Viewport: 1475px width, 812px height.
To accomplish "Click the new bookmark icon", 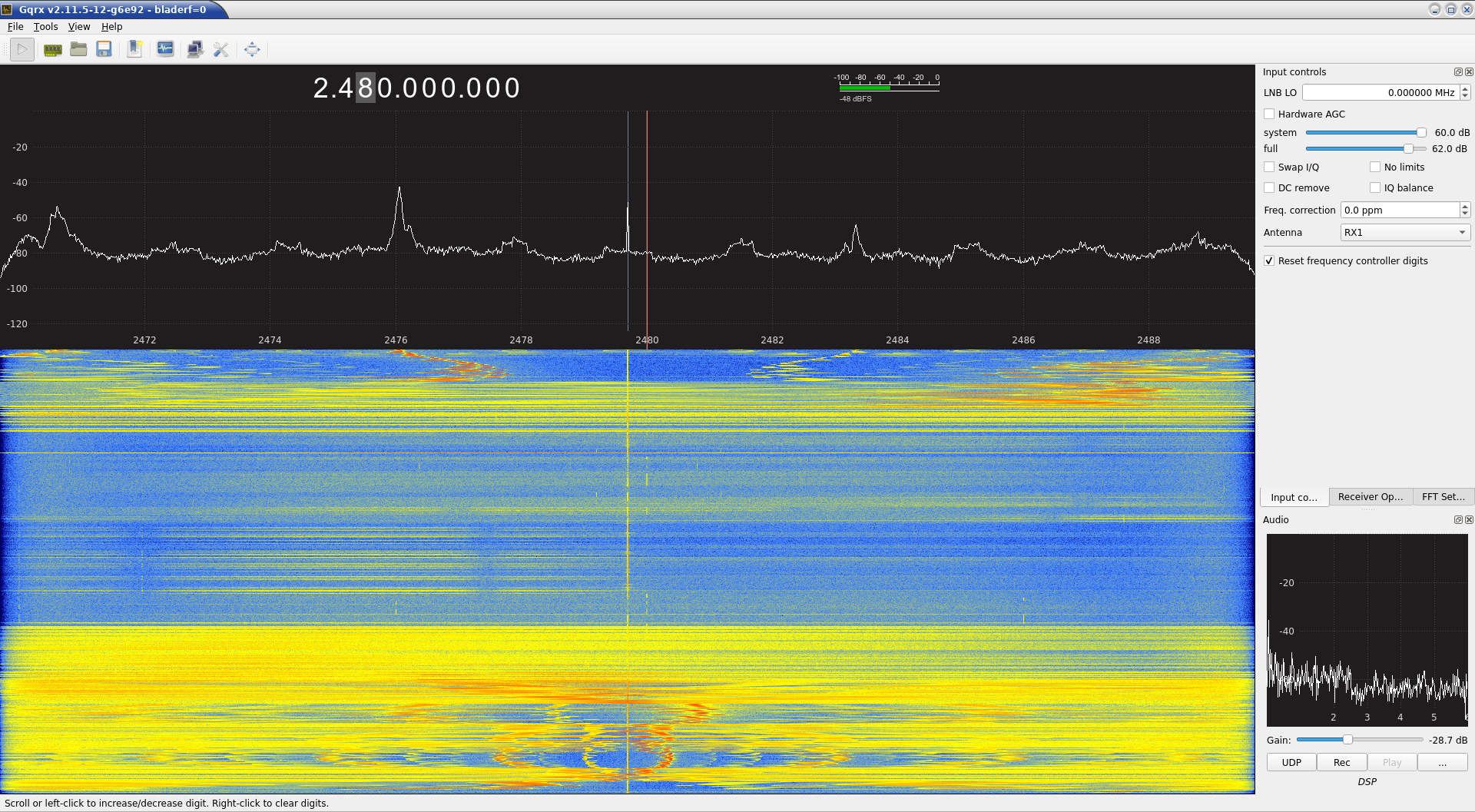I will pyautogui.click(x=134, y=49).
